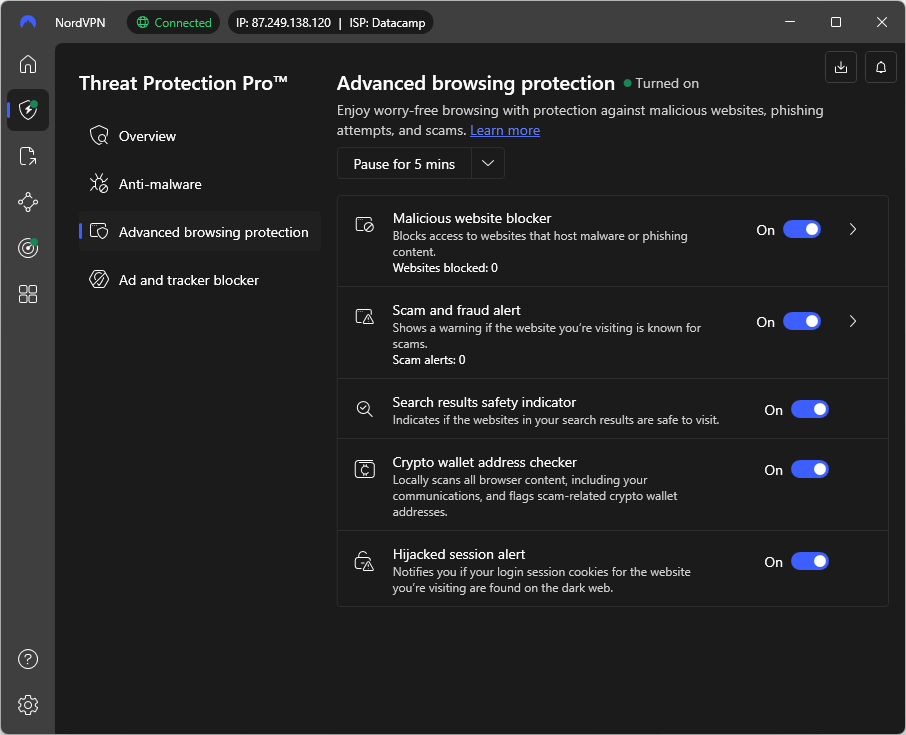The image size is (906, 735).
Task: Click the Crypto wallet address checker icon
Action: [365, 469]
